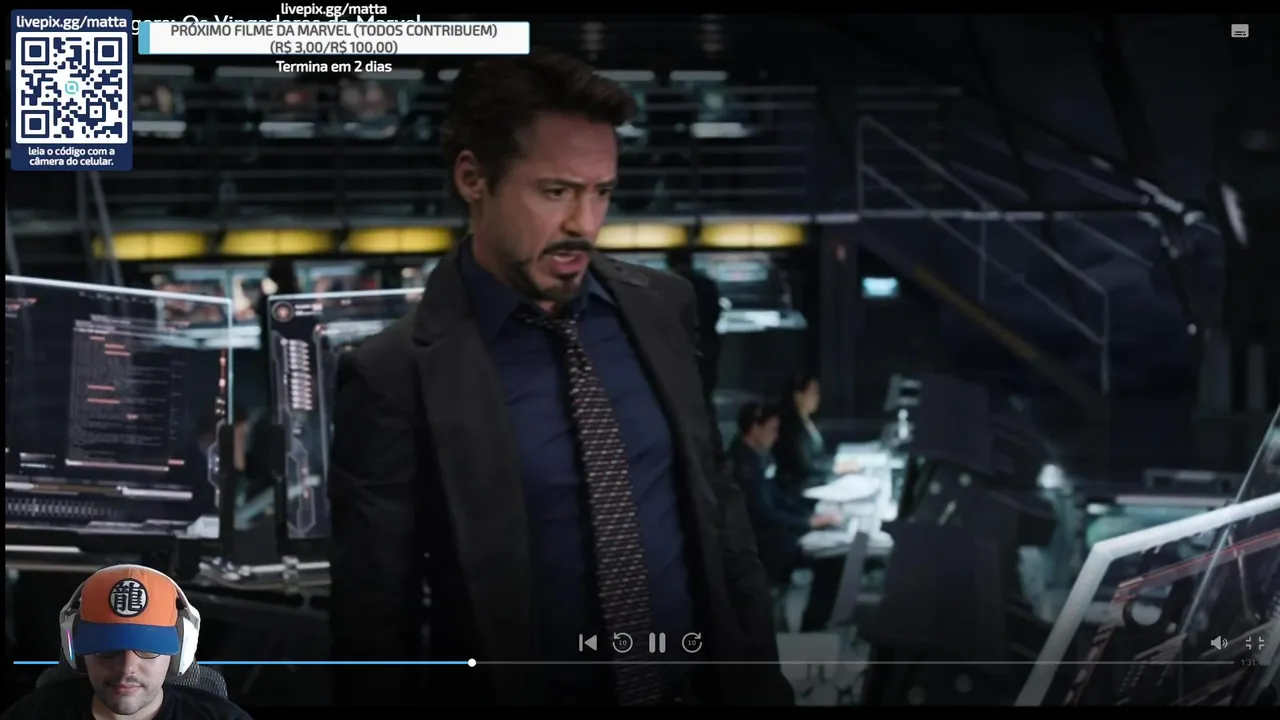Click the playback progress bar handle
Image resolution: width=1280 pixels, height=720 pixels.
(x=472, y=662)
